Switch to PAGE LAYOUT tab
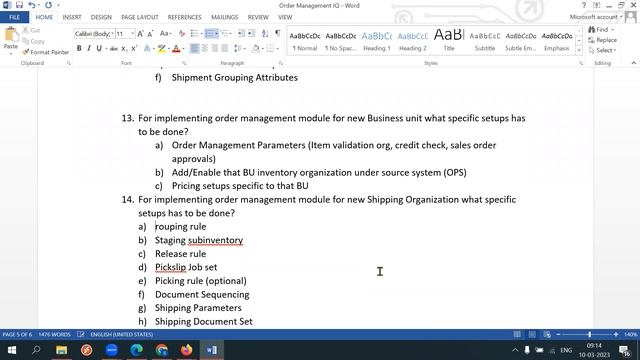 [x=140, y=17]
